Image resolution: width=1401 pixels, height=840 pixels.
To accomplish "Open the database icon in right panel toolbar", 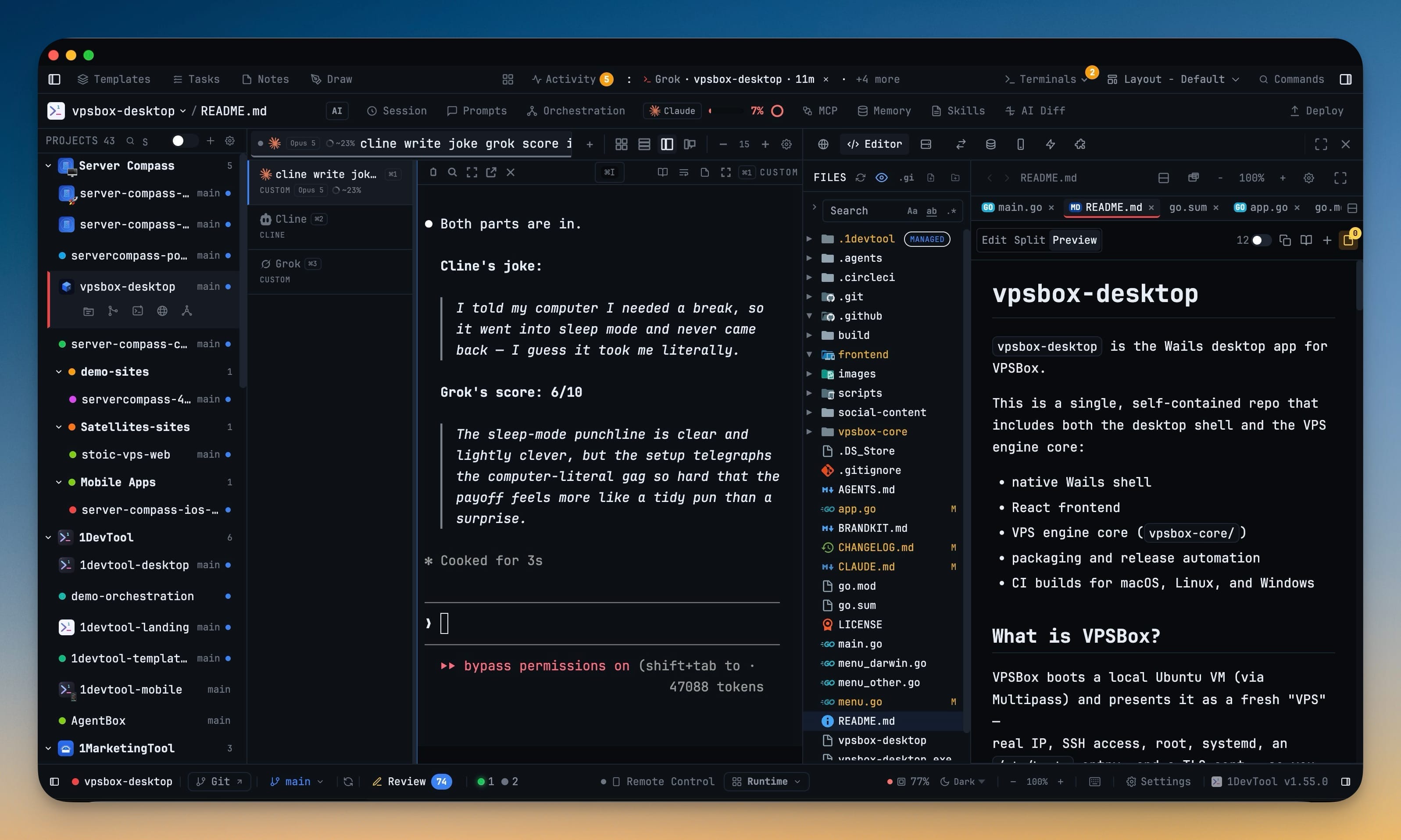I will (990, 144).
